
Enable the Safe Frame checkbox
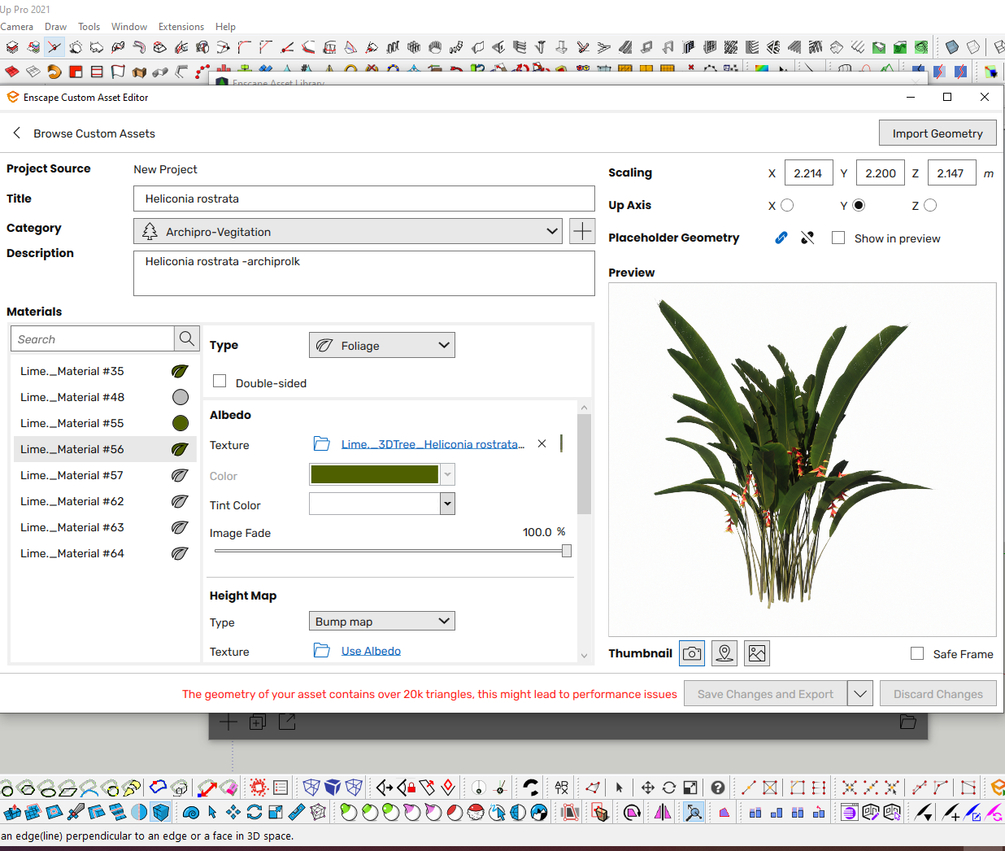pos(917,654)
